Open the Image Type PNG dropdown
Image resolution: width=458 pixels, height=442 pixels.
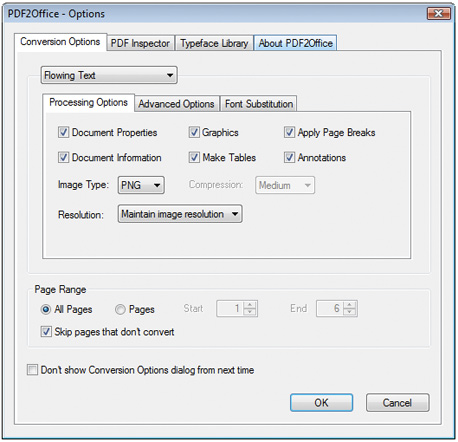coord(141,185)
